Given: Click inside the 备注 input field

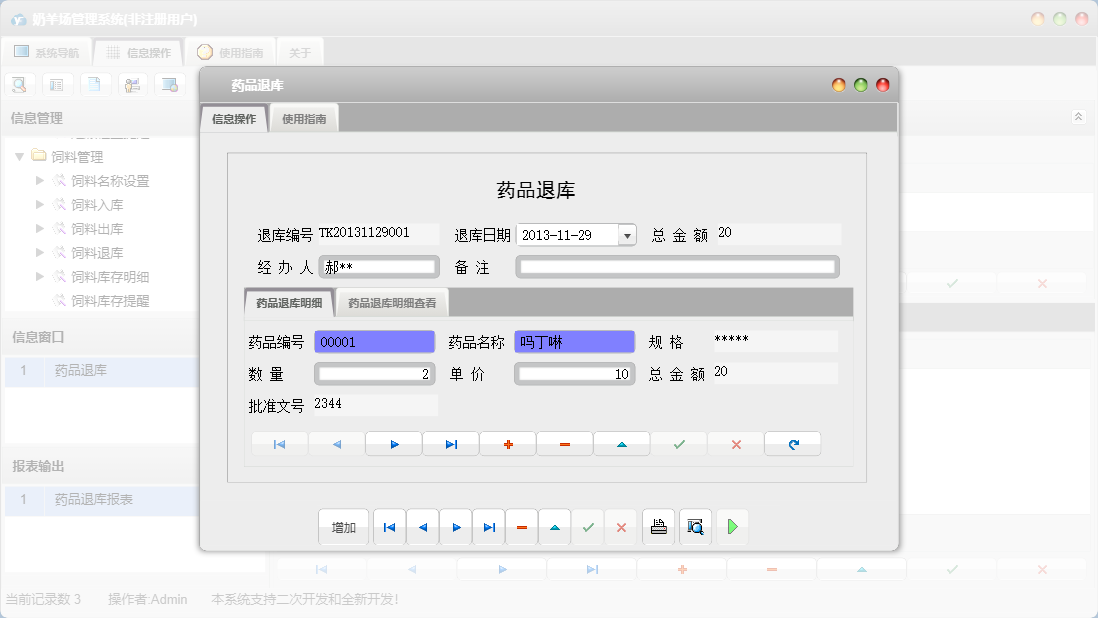Looking at the screenshot, I should pyautogui.click(x=678, y=266).
